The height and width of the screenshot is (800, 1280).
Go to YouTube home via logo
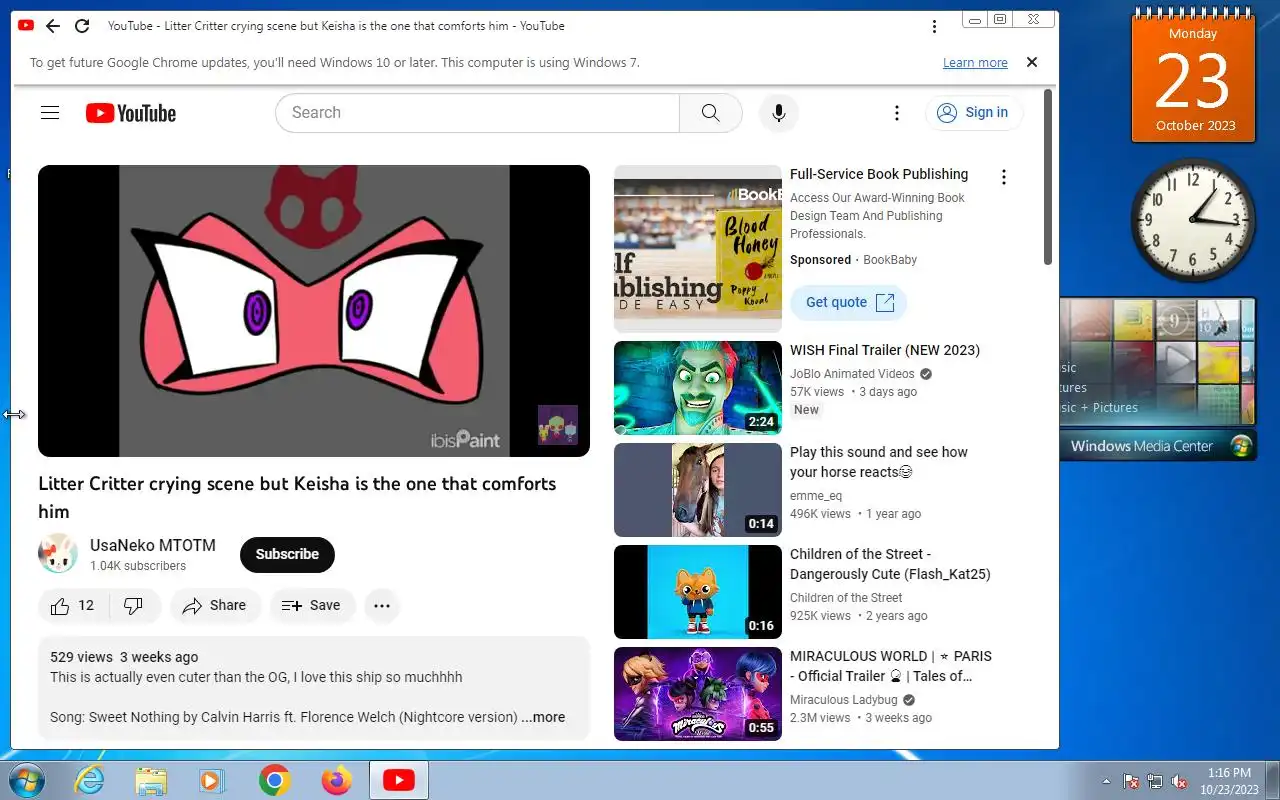(x=131, y=113)
